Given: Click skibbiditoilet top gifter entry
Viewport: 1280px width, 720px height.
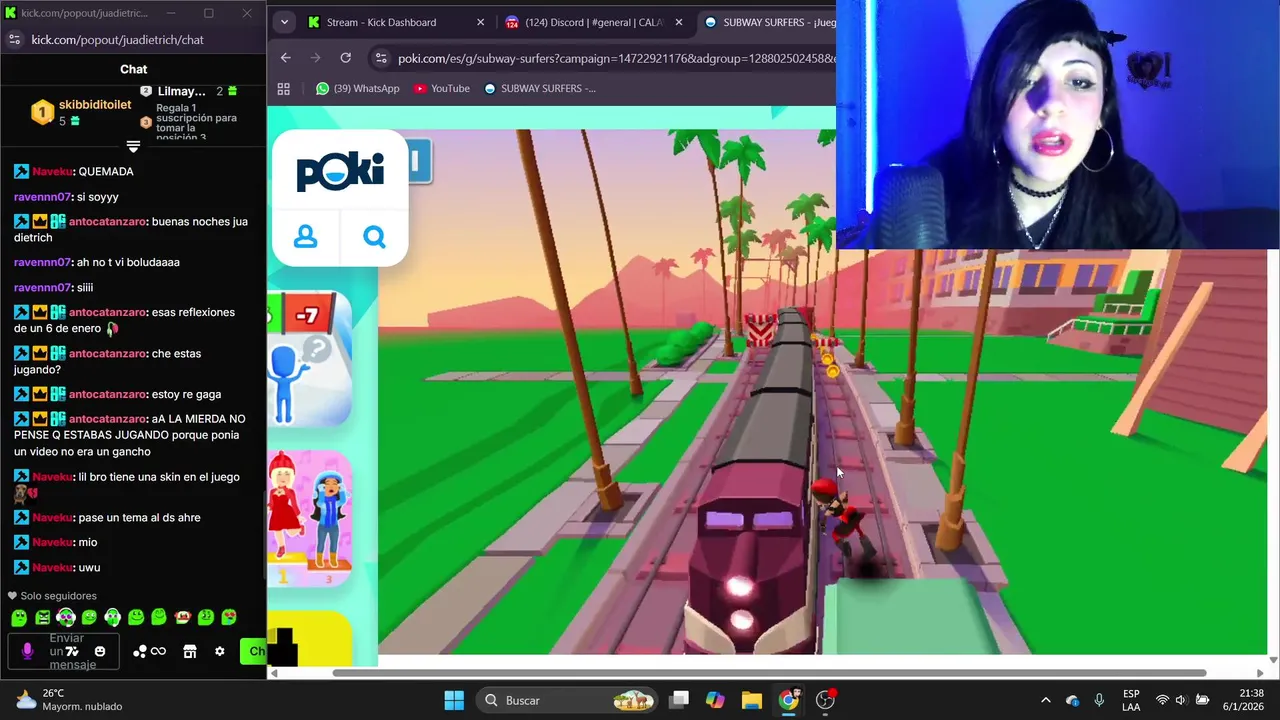Looking at the screenshot, I should (x=82, y=112).
